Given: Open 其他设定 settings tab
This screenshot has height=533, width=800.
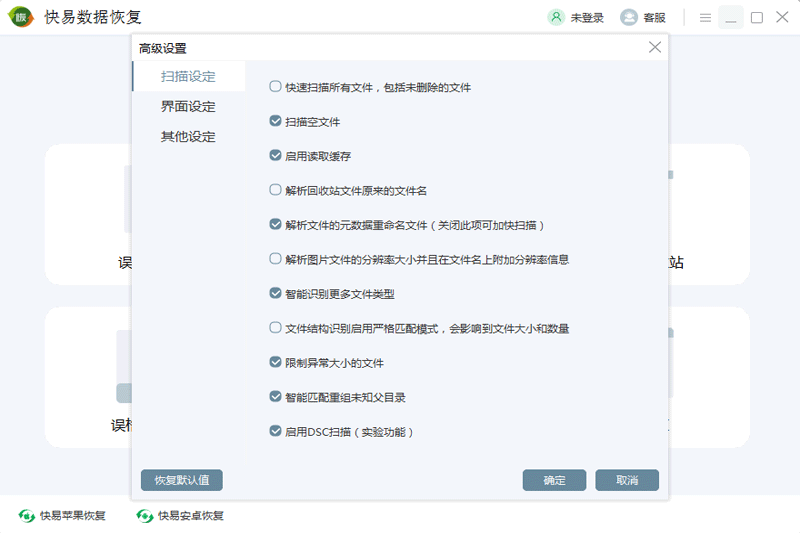Looking at the screenshot, I should coord(188,137).
